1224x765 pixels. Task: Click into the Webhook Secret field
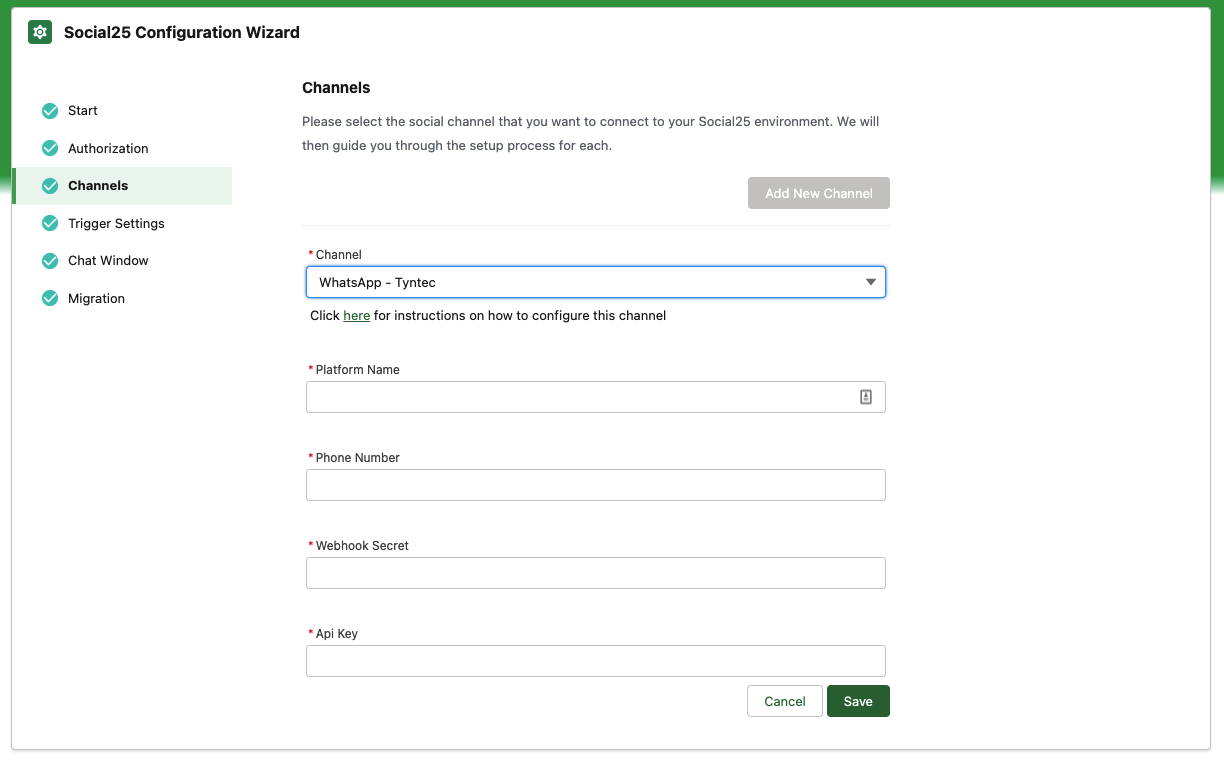click(595, 573)
